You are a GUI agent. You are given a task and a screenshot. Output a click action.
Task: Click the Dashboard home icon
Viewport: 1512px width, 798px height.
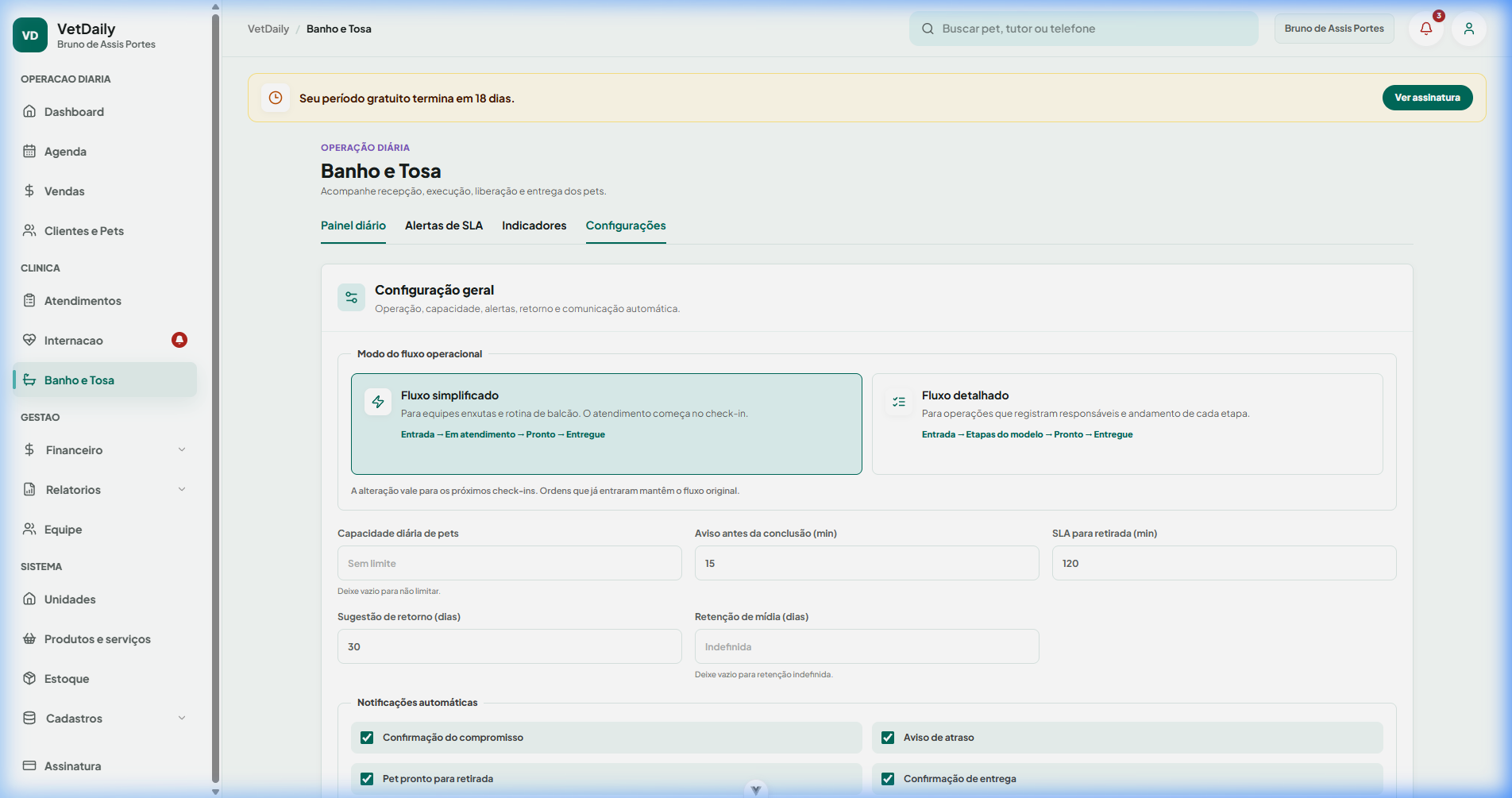pyautogui.click(x=29, y=111)
